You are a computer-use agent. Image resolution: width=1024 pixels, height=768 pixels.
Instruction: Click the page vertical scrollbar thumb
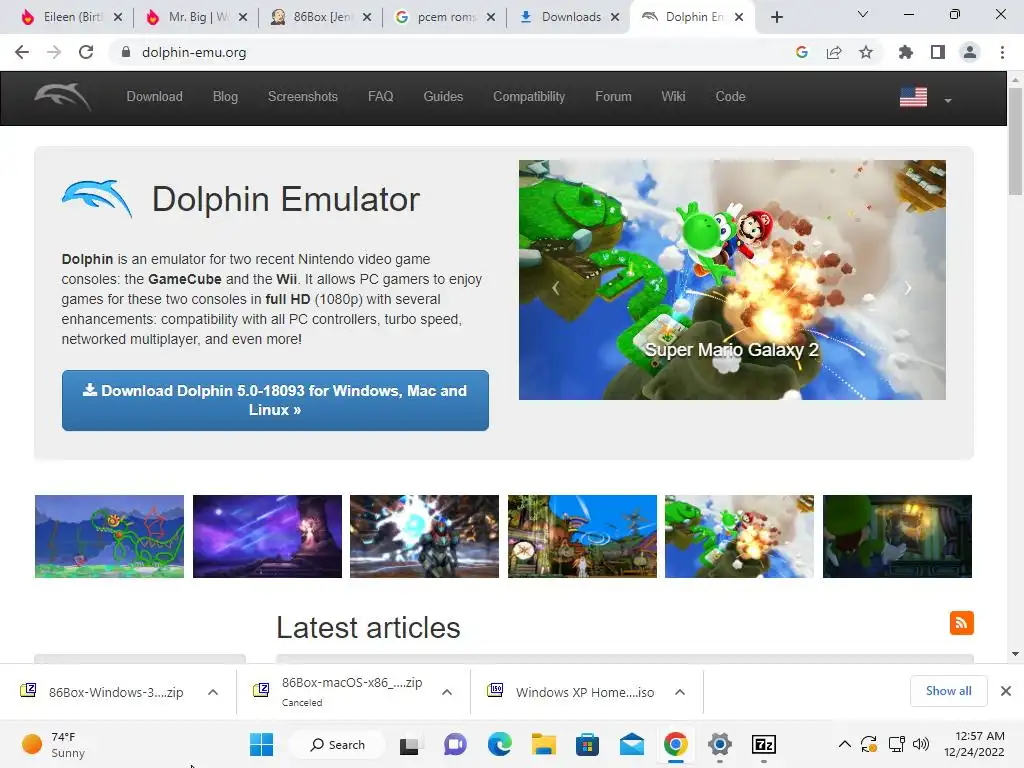[x=1015, y=140]
